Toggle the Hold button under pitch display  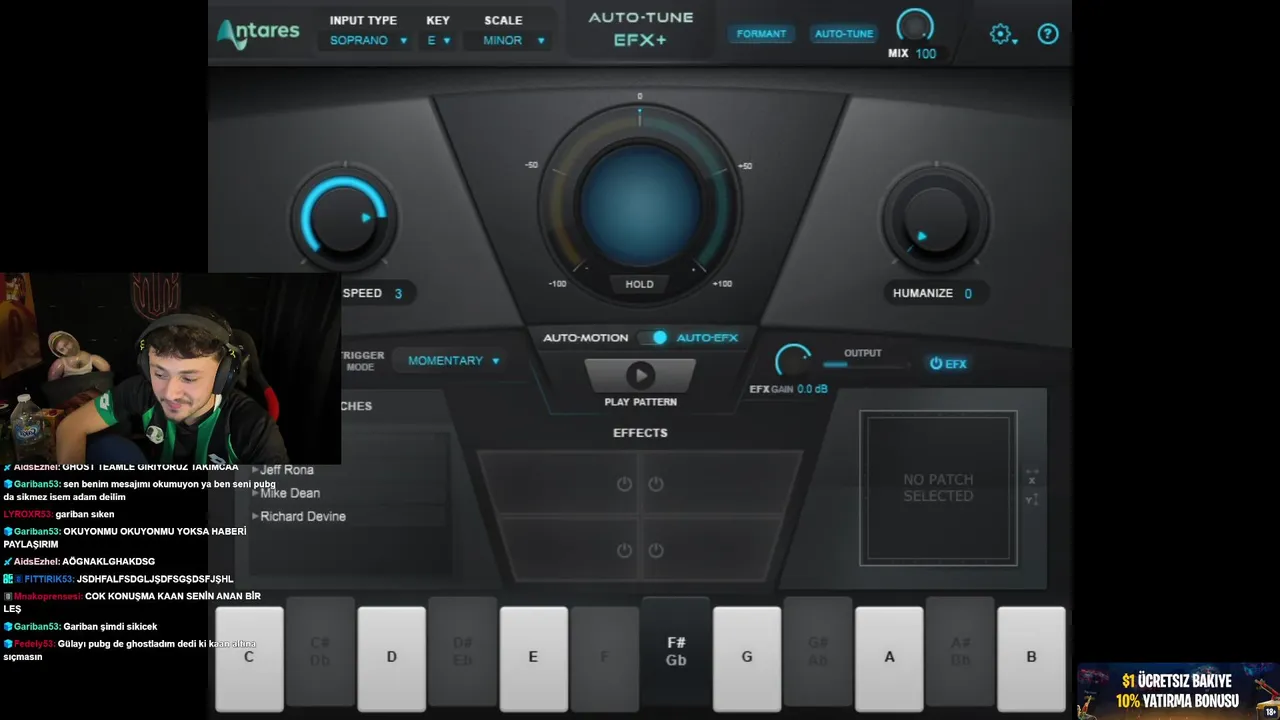pyautogui.click(x=639, y=284)
